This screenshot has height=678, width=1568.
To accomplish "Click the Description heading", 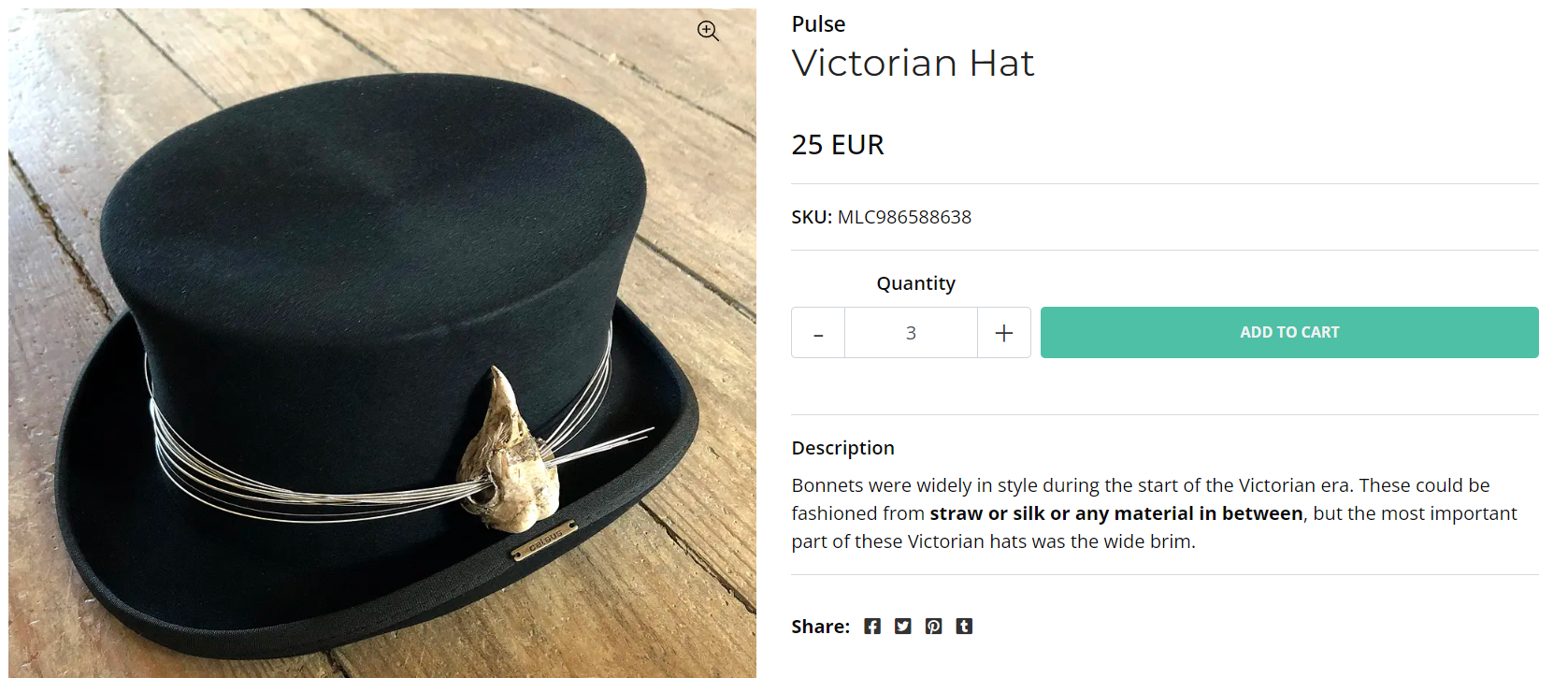I will [x=842, y=448].
